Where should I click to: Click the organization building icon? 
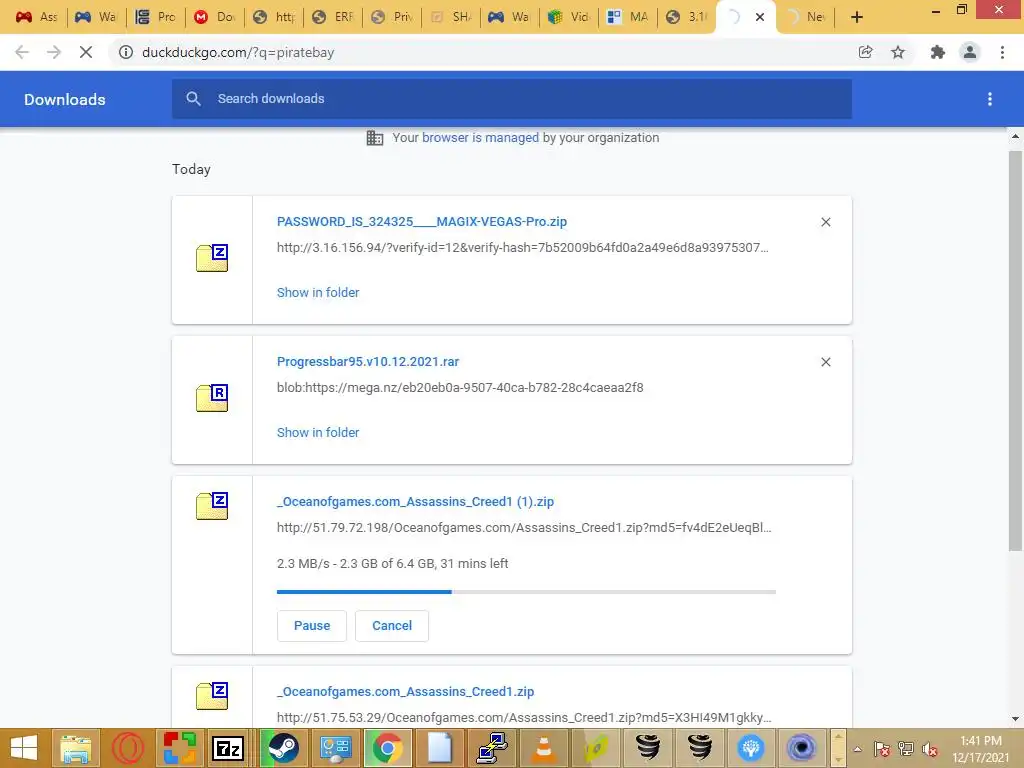375,138
